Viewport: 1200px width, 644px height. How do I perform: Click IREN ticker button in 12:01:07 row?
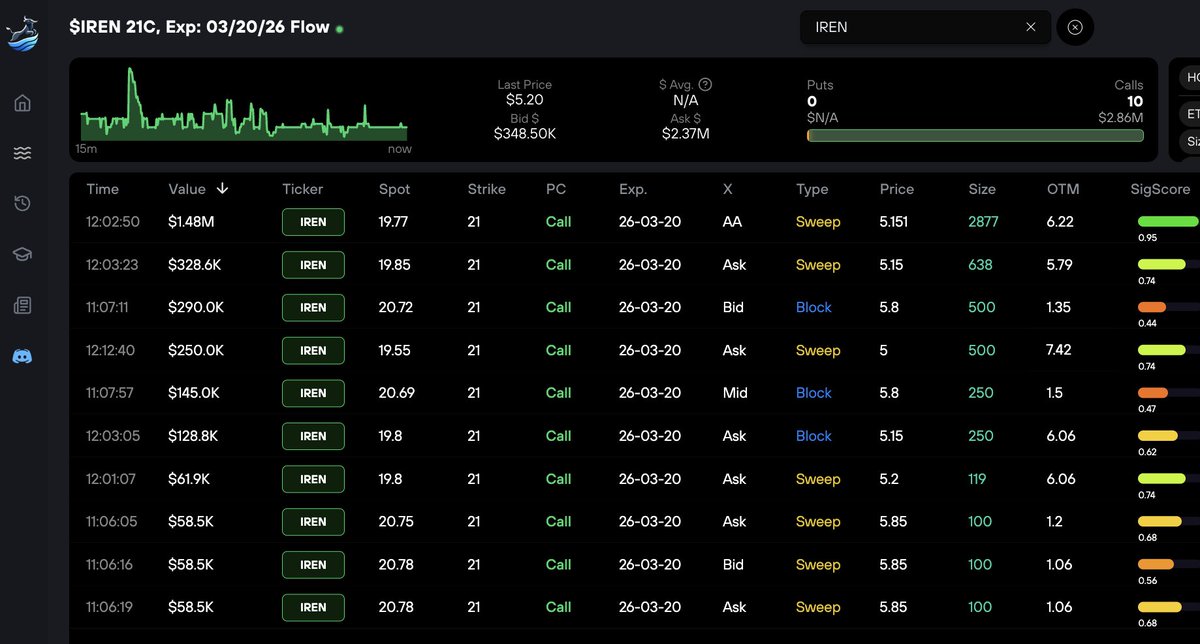pyautogui.click(x=313, y=479)
